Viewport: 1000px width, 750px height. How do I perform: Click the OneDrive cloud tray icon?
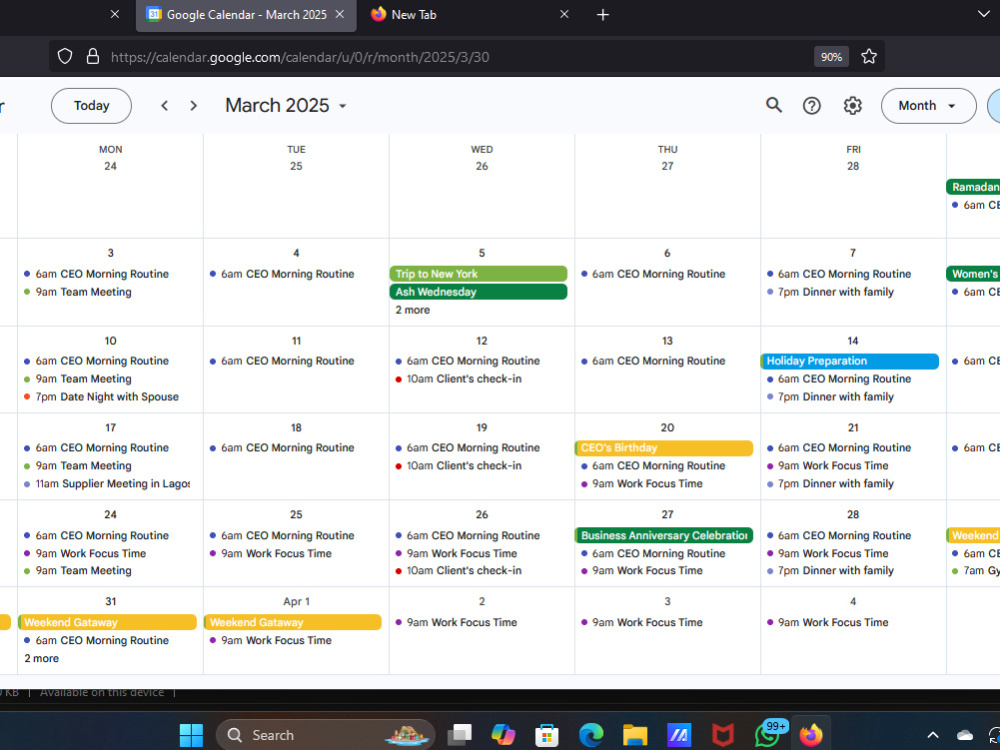(x=965, y=735)
